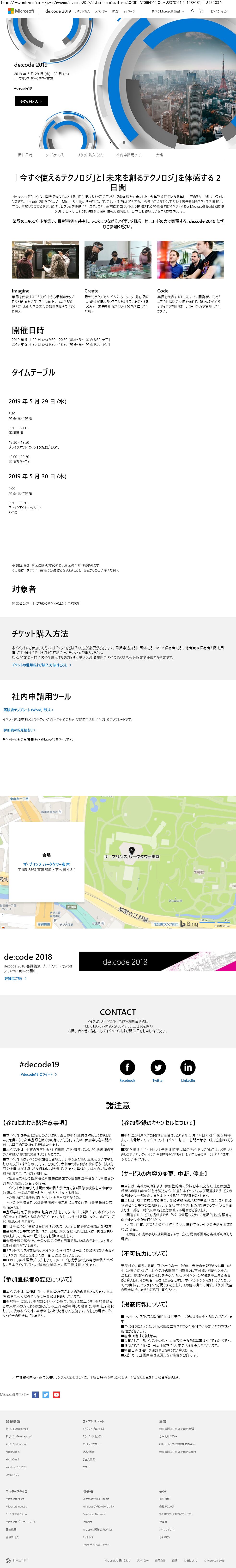Open マイページ in the top navigation

tap(129, 11)
